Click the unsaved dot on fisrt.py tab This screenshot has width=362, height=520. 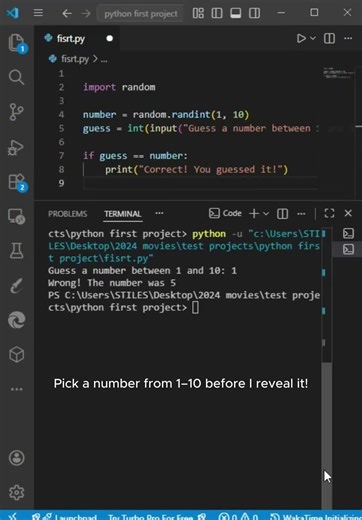coord(109,39)
